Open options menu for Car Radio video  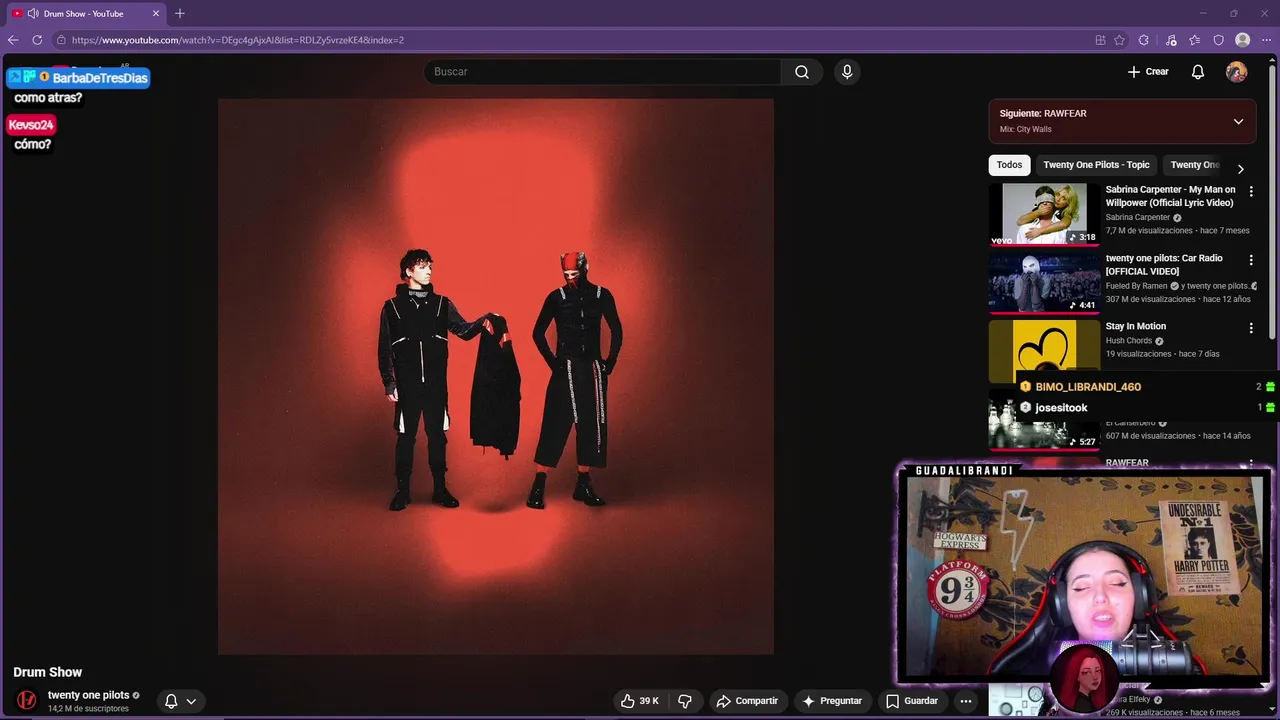coord(1251,260)
